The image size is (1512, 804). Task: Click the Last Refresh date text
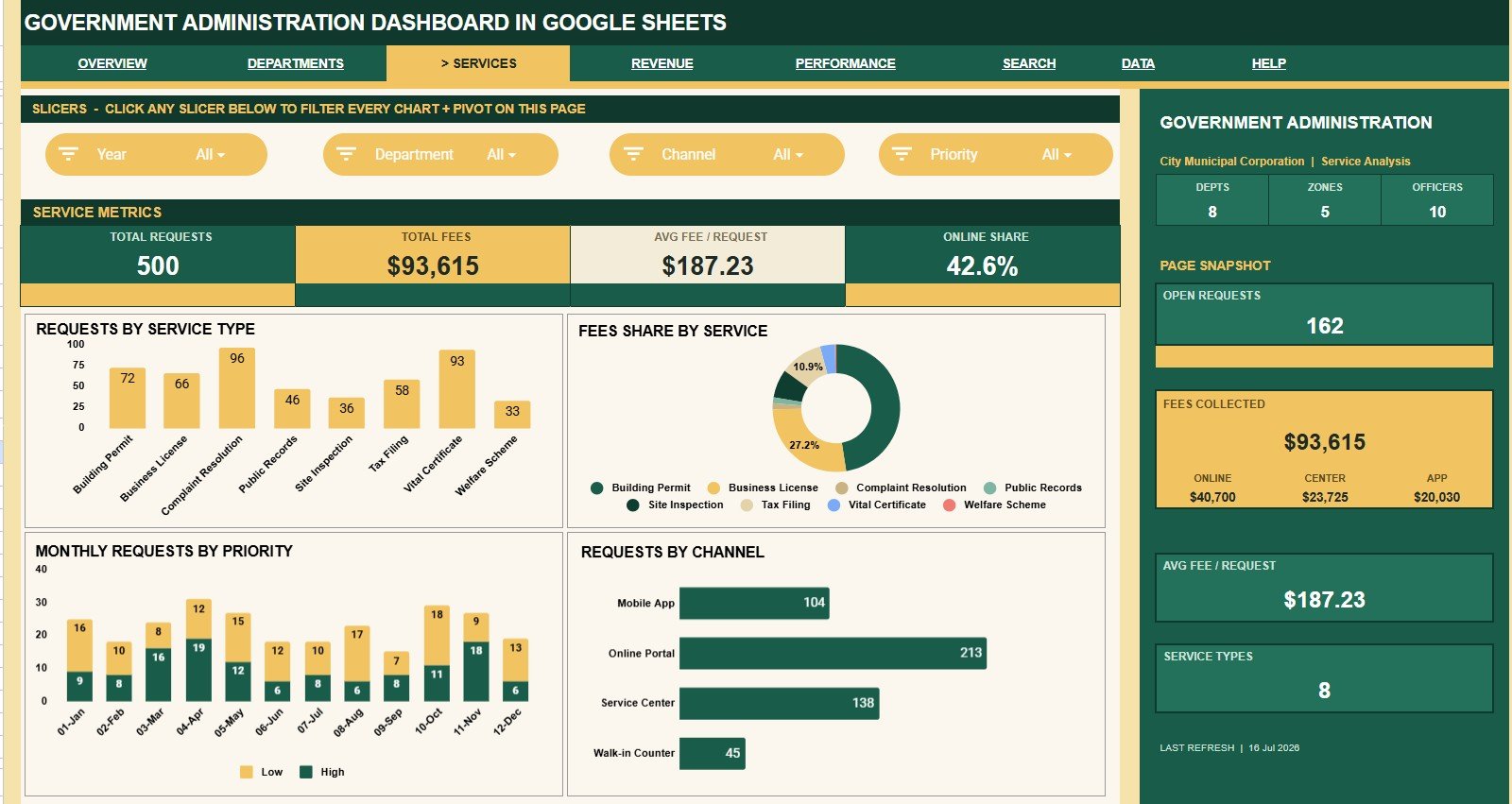[1274, 747]
